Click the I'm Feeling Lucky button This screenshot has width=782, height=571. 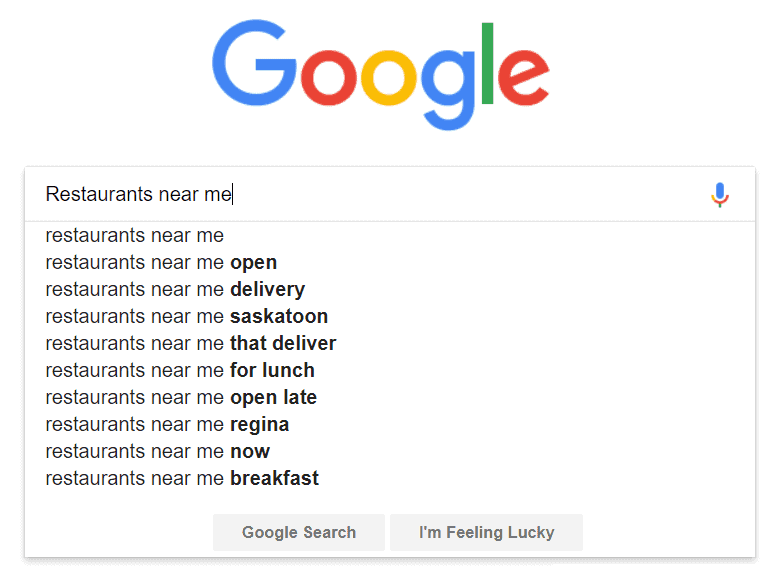pyautogui.click(x=486, y=532)
